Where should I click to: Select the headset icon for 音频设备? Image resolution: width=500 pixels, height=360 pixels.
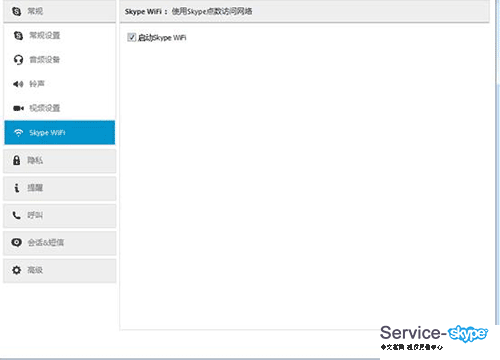coord(18,60)
